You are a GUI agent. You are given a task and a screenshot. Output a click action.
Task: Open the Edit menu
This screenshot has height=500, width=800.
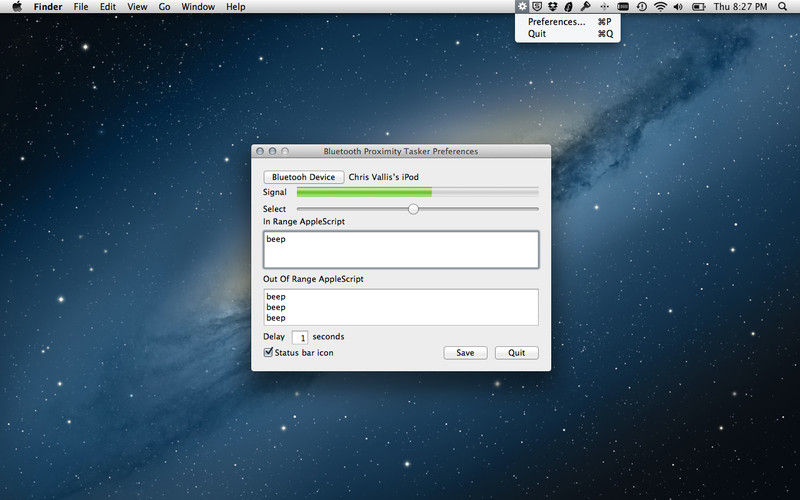tap(108, 7)
